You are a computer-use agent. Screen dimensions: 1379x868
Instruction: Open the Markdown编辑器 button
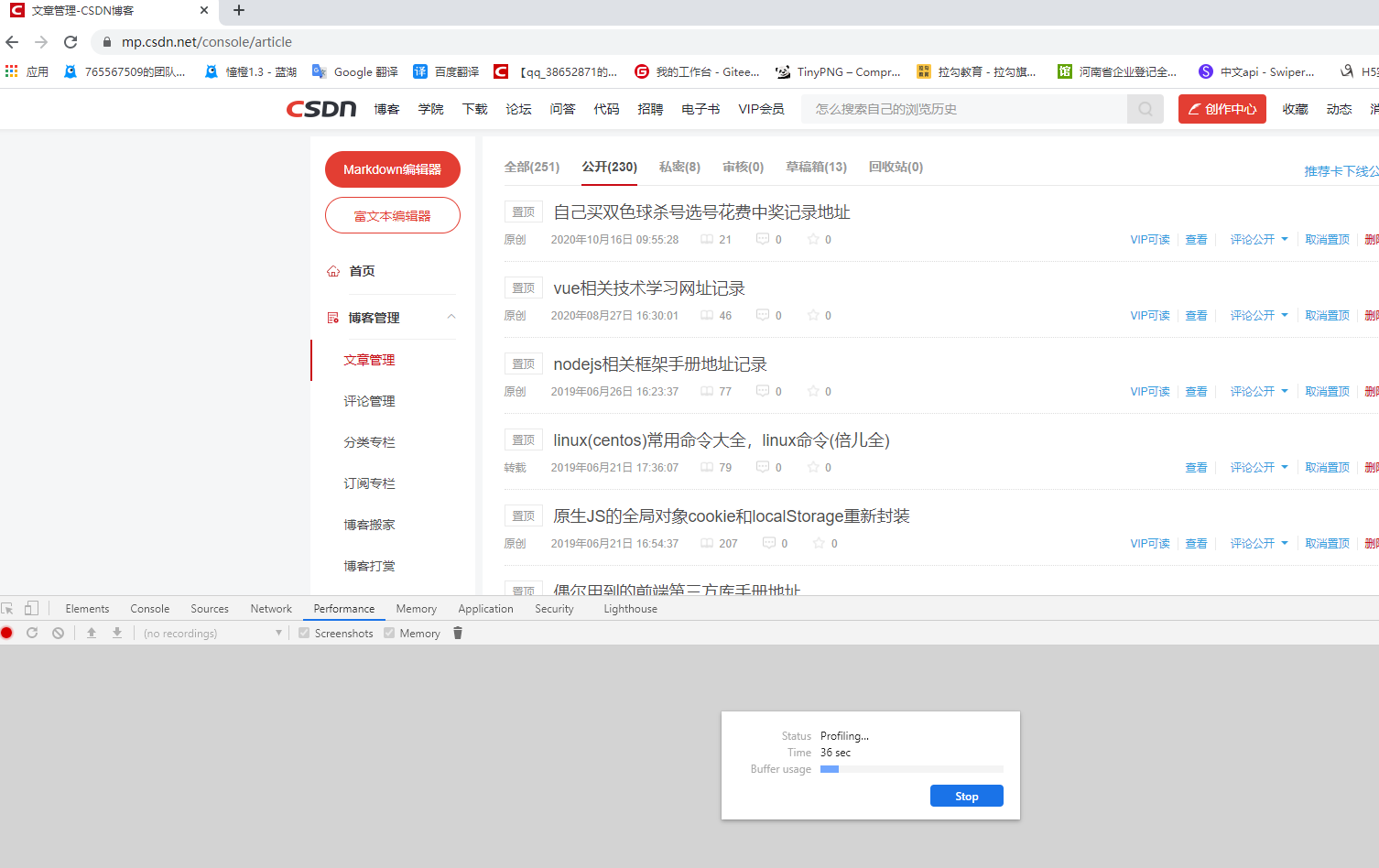point(393,169)
